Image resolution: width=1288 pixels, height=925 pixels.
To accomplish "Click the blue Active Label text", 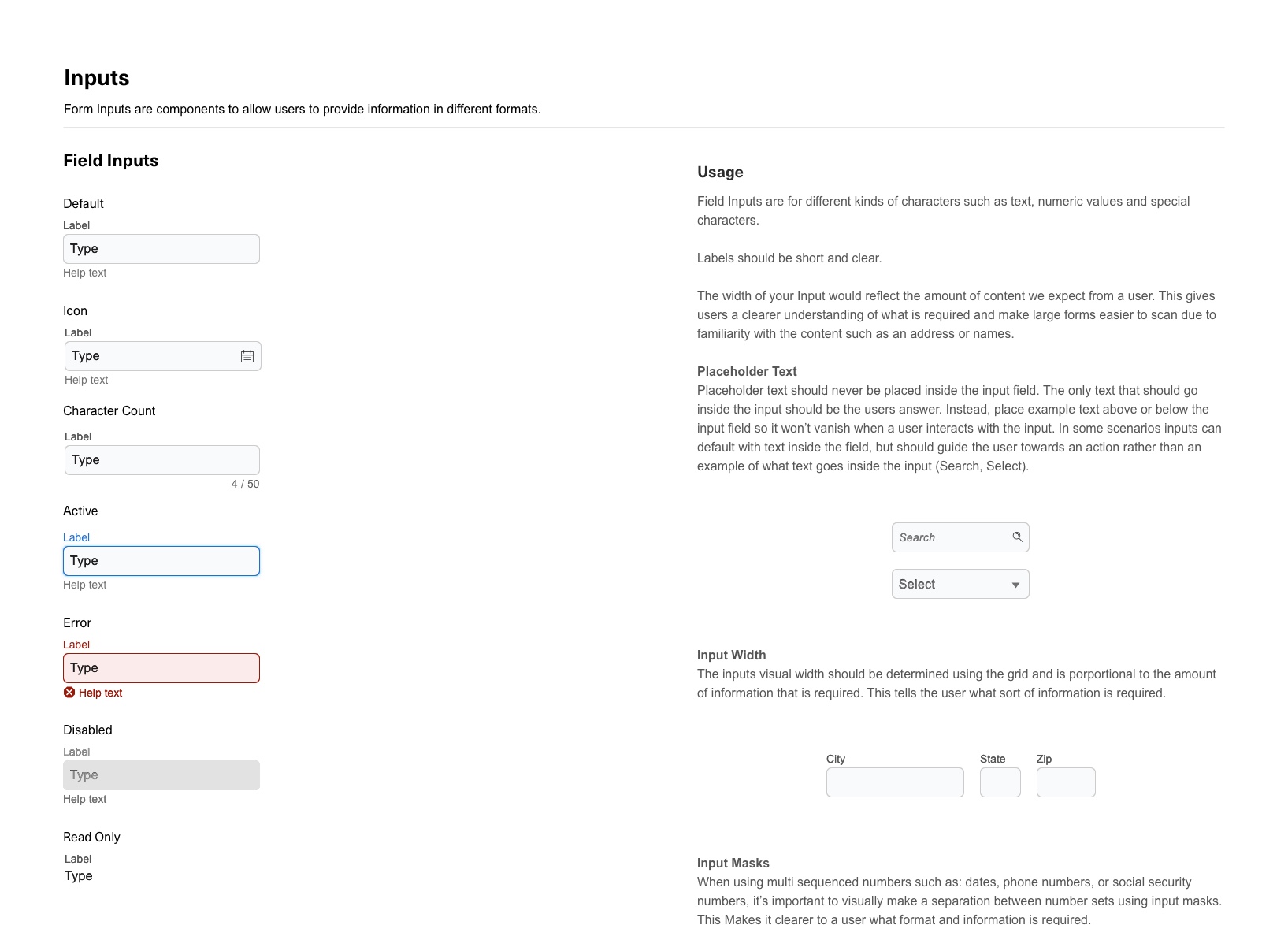I will tap(76, 537).
